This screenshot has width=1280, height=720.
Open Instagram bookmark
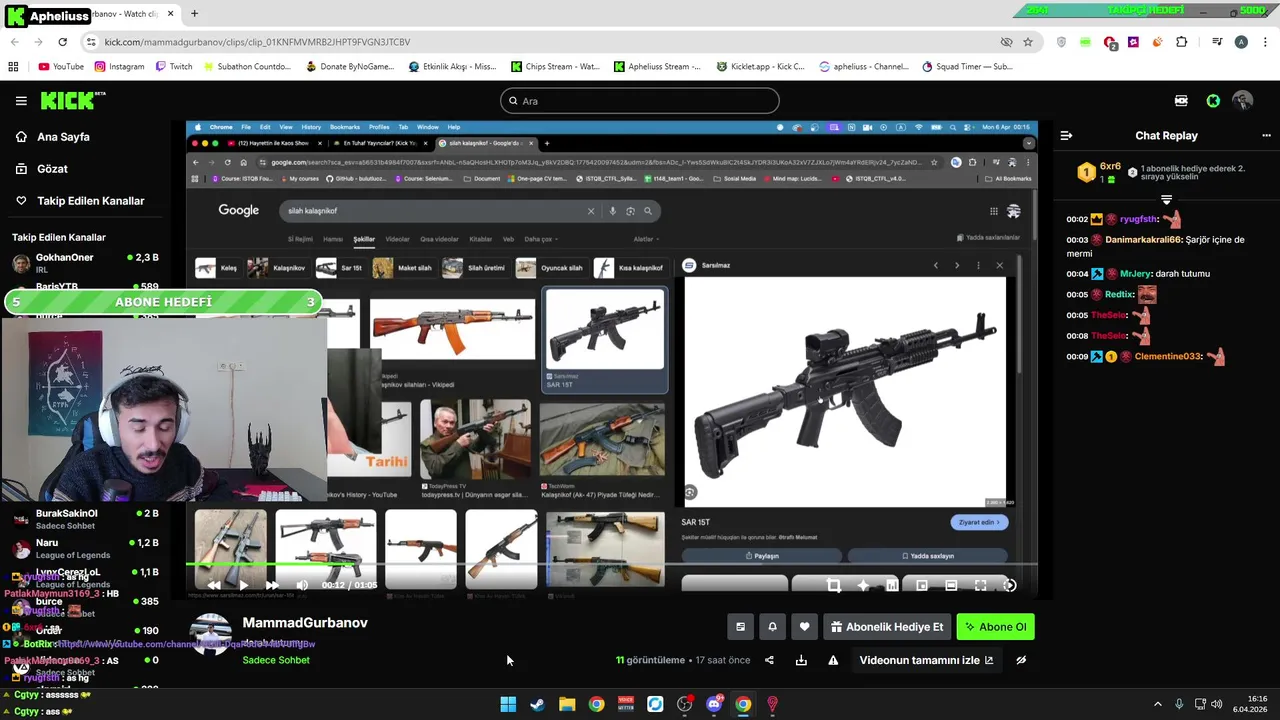[x=119, y=67]
